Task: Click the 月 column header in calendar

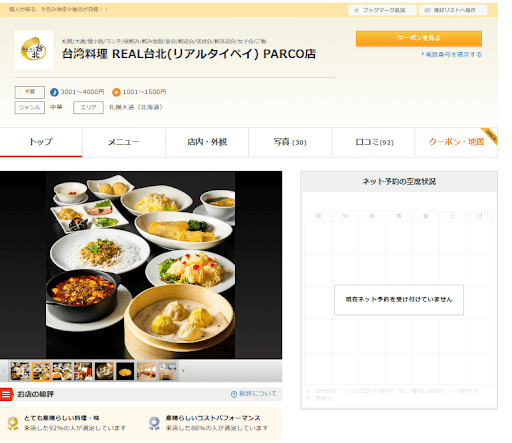Action: click(x=318, y=216)
